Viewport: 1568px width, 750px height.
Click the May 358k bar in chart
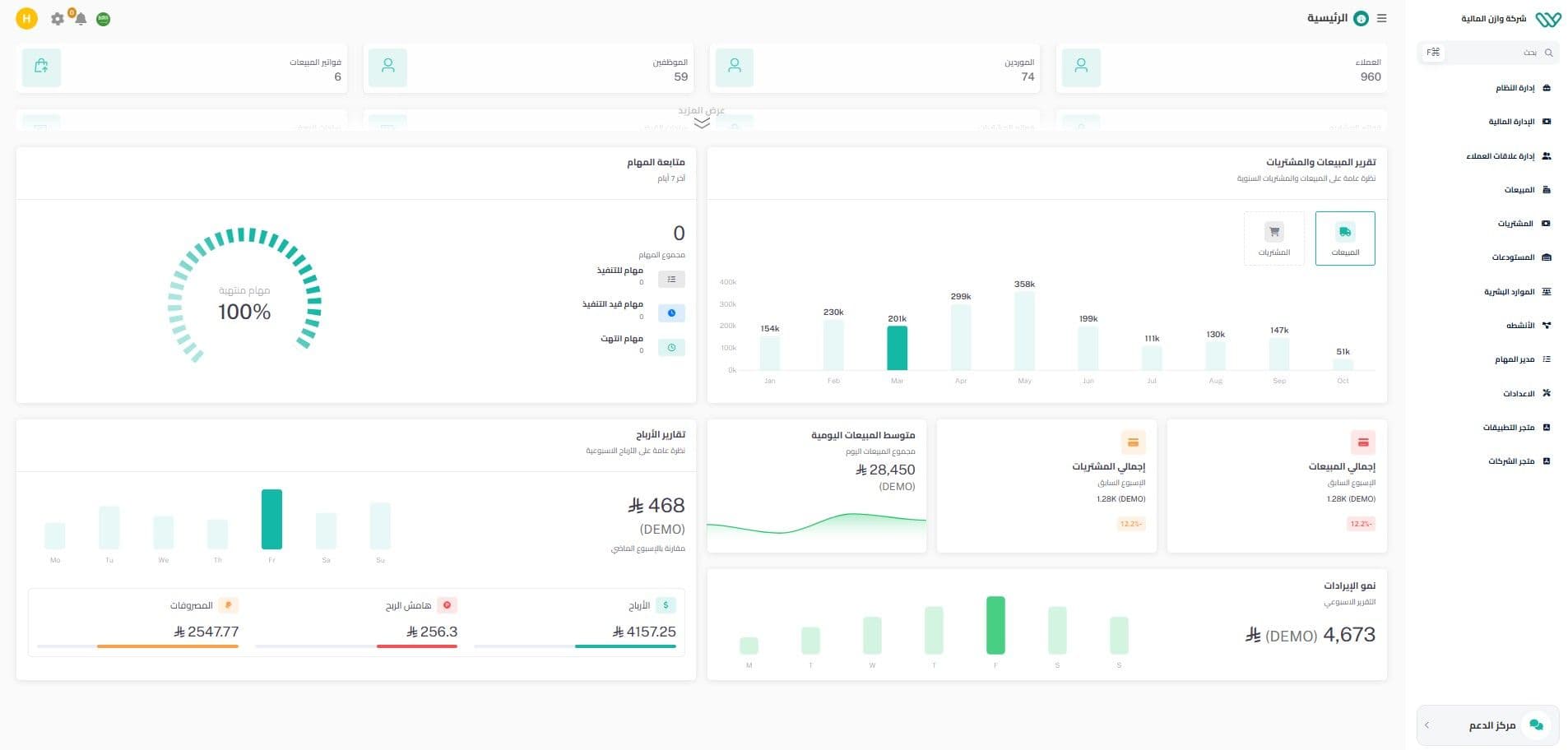point(1024,331)
